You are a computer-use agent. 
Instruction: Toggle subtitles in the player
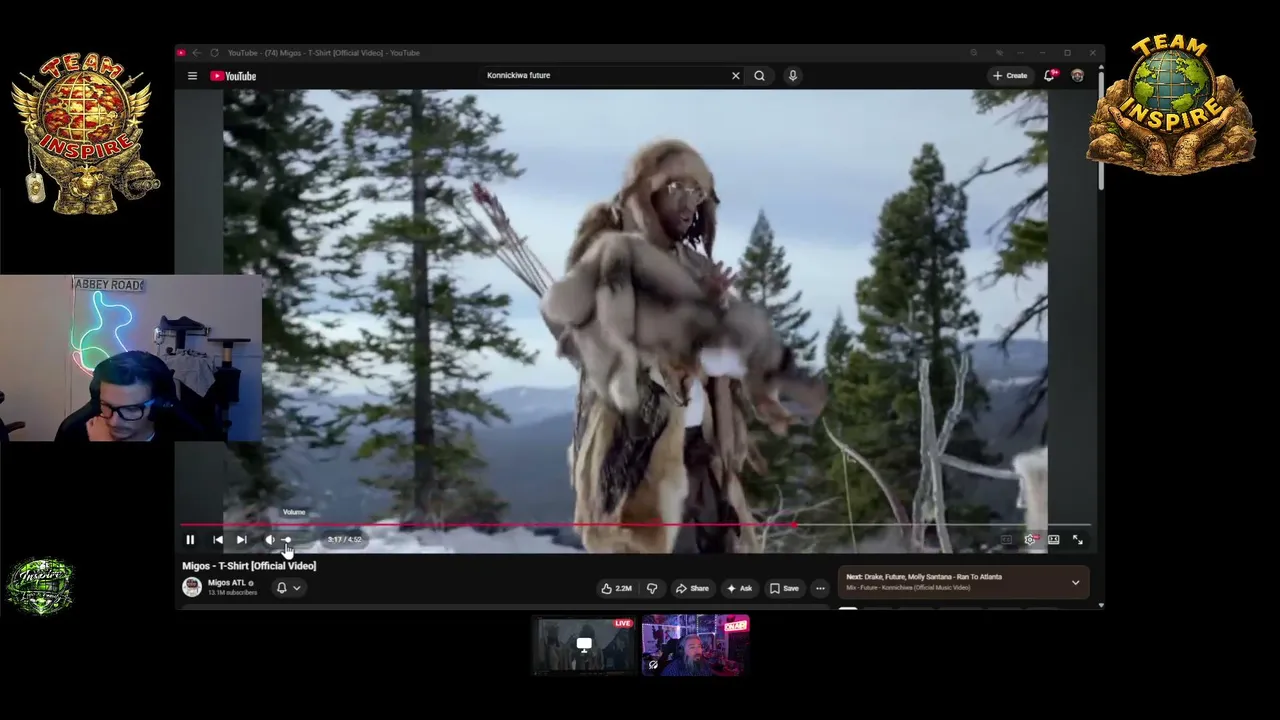point(1006,540)
